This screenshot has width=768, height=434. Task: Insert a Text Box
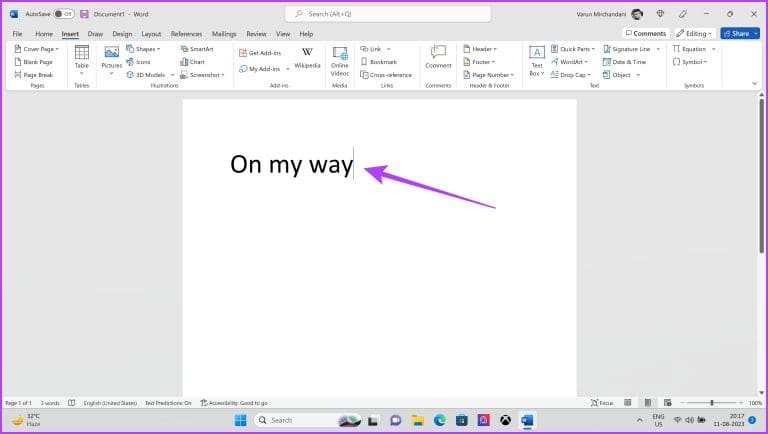(x=536, y=60)
